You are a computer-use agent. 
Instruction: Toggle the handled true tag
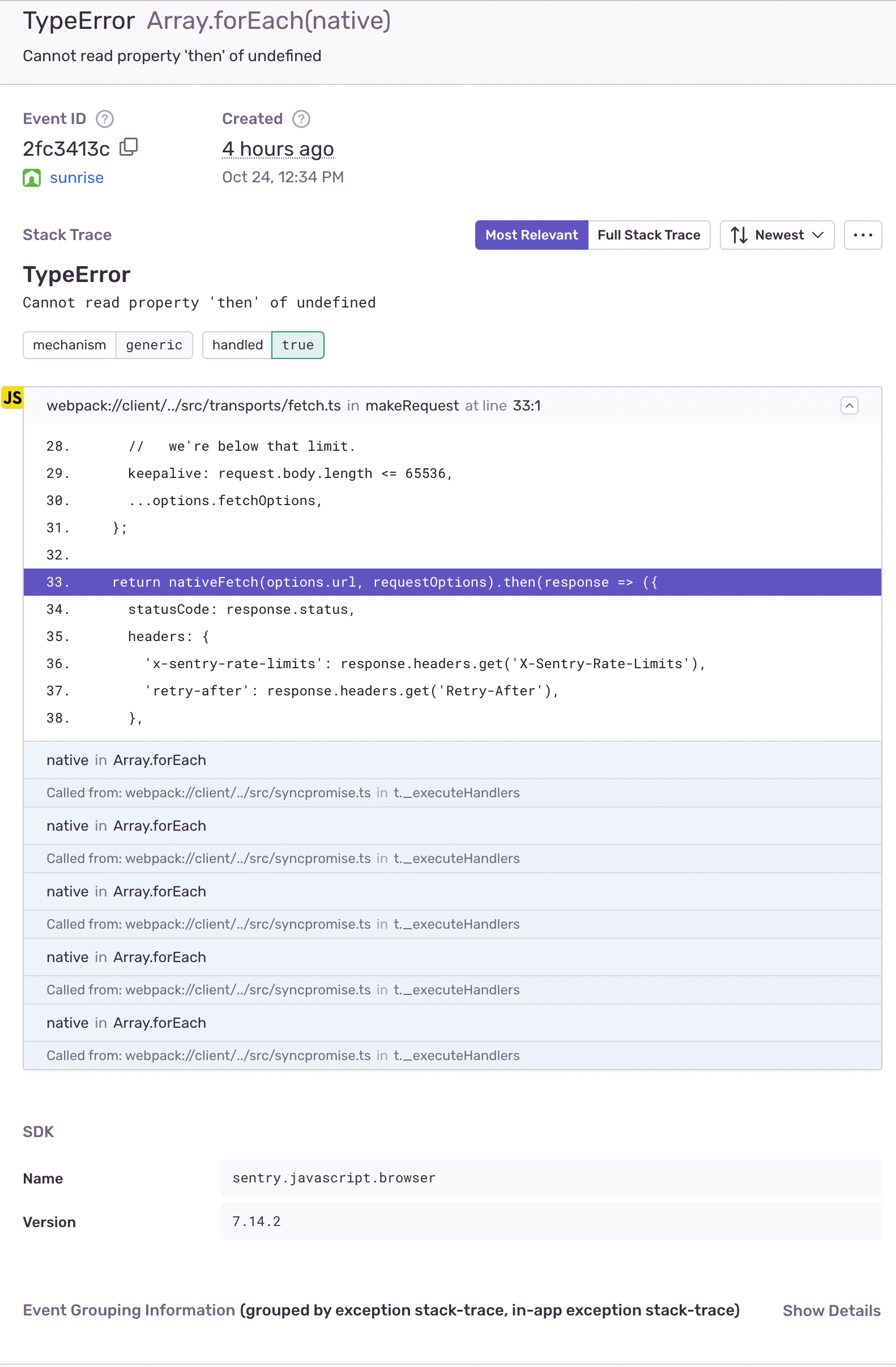point(263,345)
